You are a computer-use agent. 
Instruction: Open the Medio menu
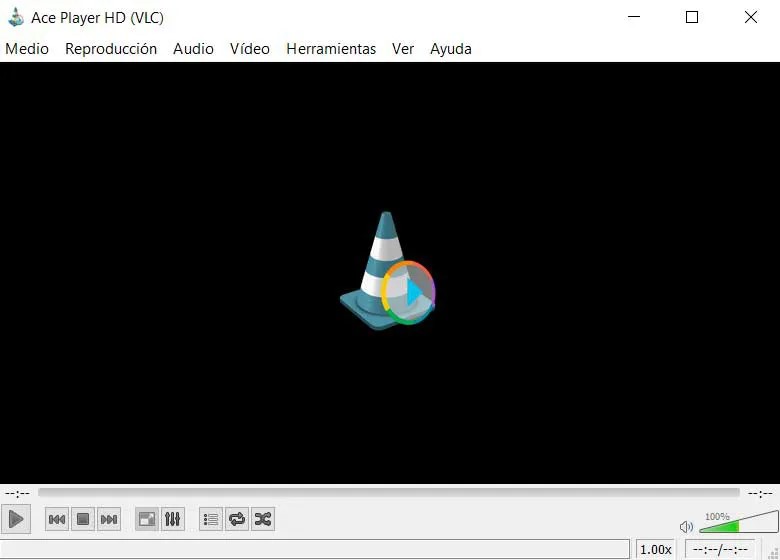(27, 49)
